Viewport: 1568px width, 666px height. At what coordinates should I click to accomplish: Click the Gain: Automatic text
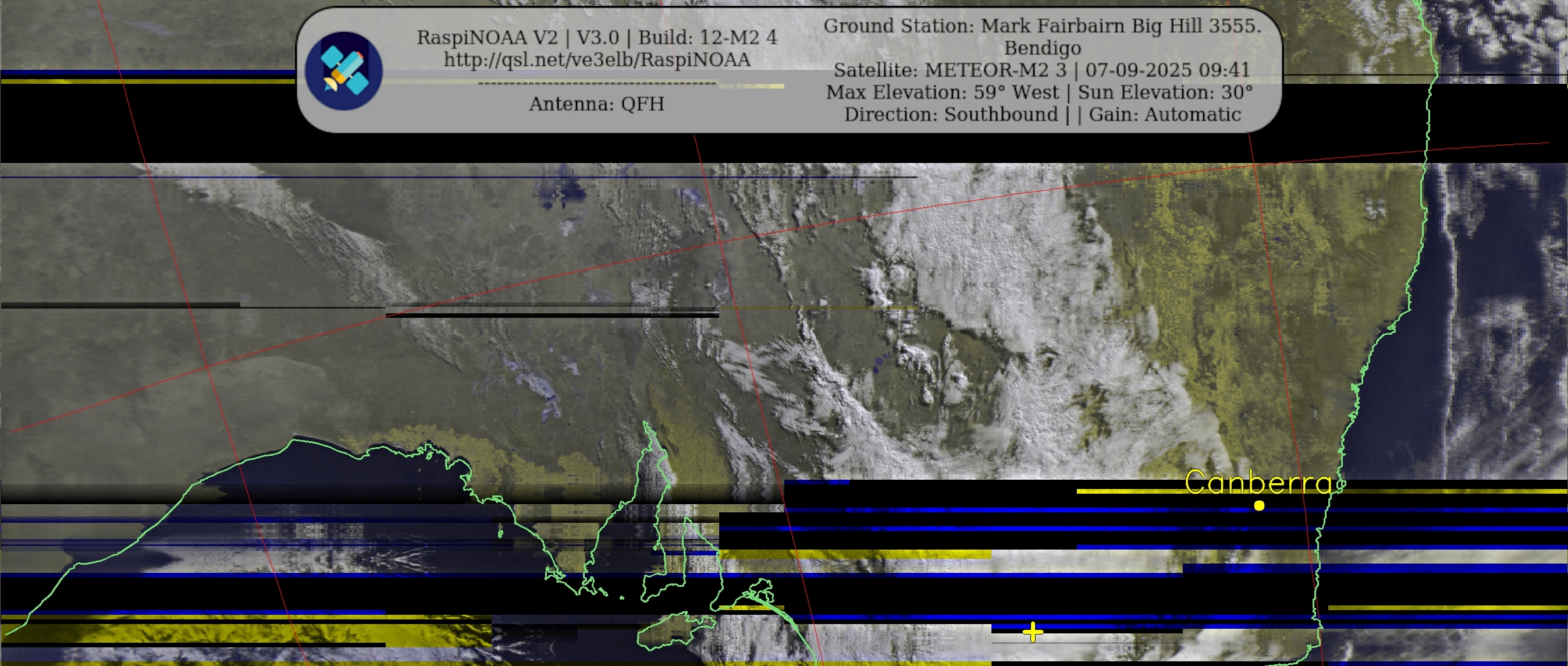[1164, 115]
